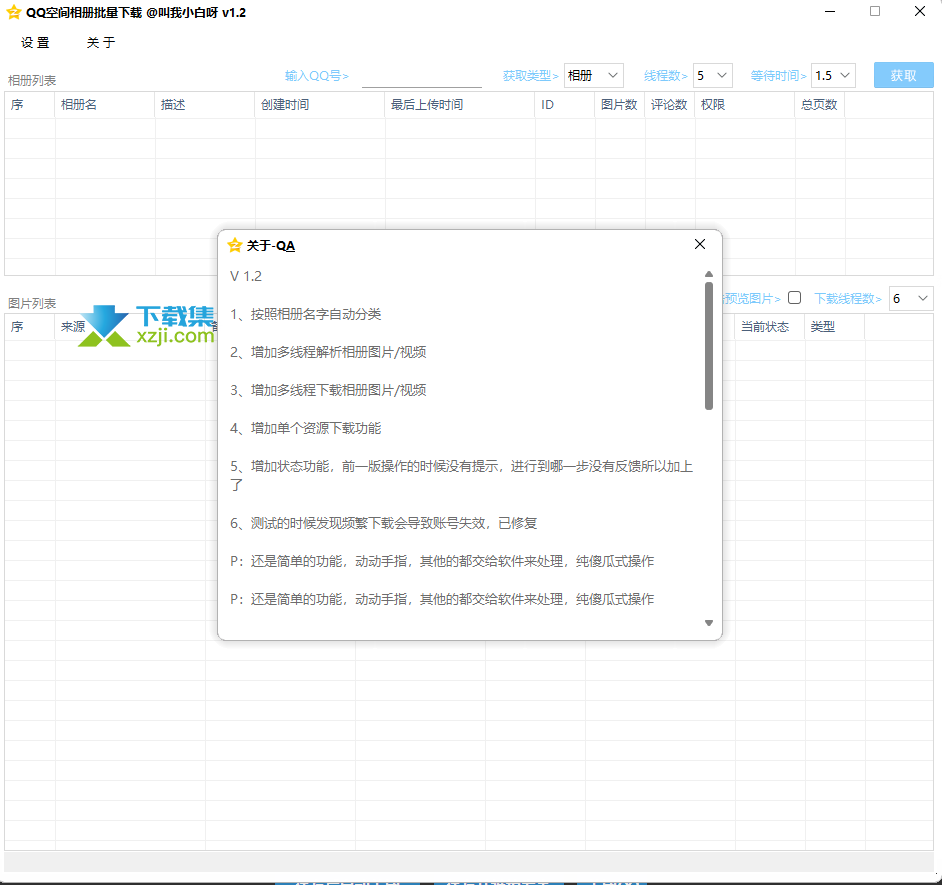This screenshot has height=885, width=942.
Task: Click the V 1.2 text in dialog
Action: 246,276
